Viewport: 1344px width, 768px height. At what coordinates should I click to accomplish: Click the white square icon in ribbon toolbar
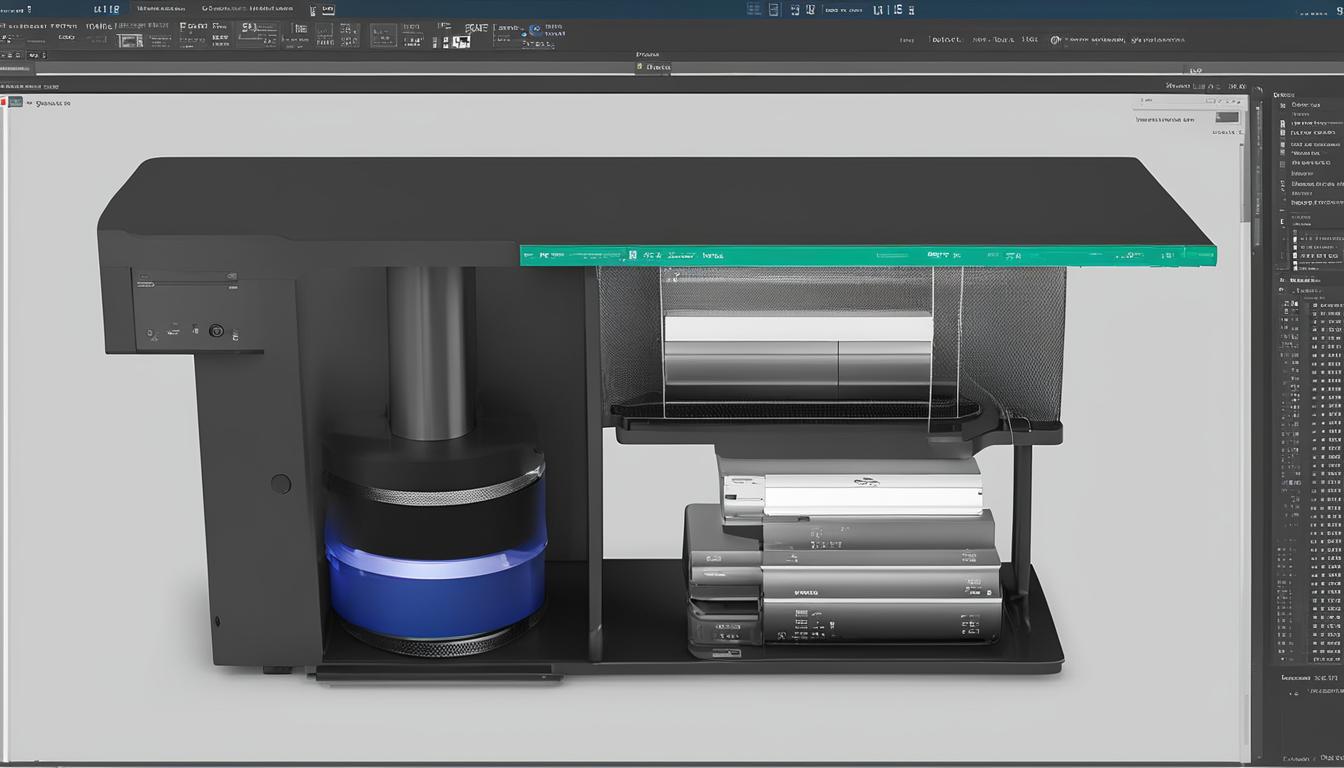point(462,42)
